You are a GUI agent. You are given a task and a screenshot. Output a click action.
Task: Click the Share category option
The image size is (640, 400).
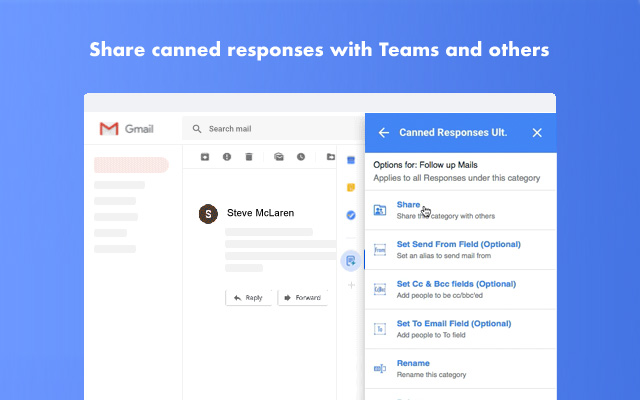(x=460, y=210)
